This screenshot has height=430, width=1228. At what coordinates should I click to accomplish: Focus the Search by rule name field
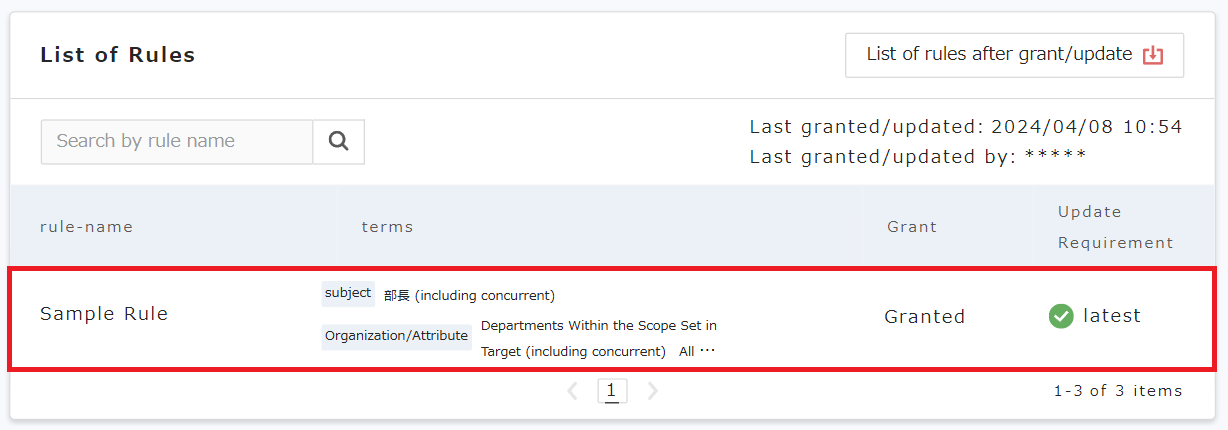(x=177, y=142)
